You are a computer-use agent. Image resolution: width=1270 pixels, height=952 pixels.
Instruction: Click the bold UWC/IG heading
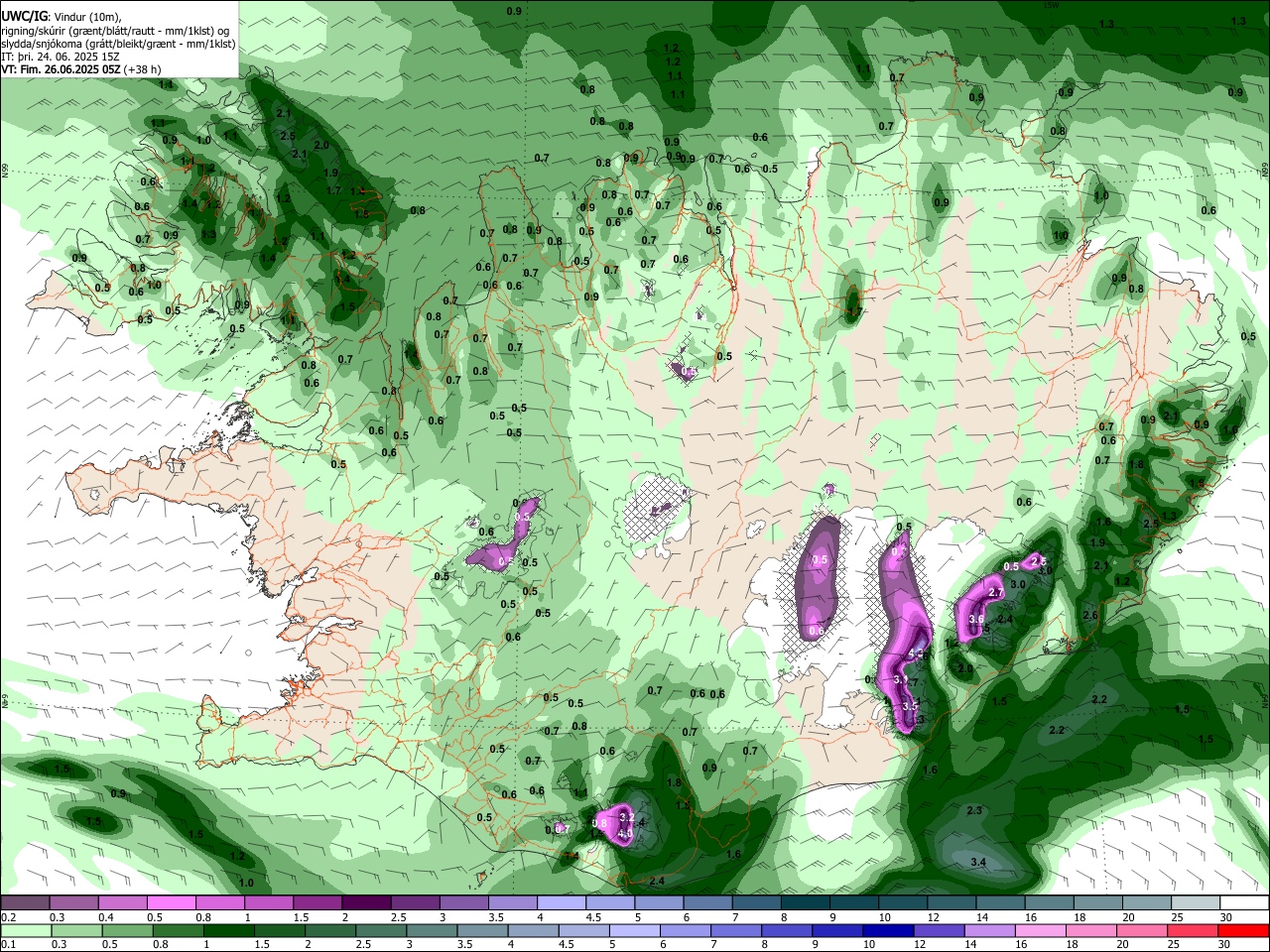coord(24,17)
